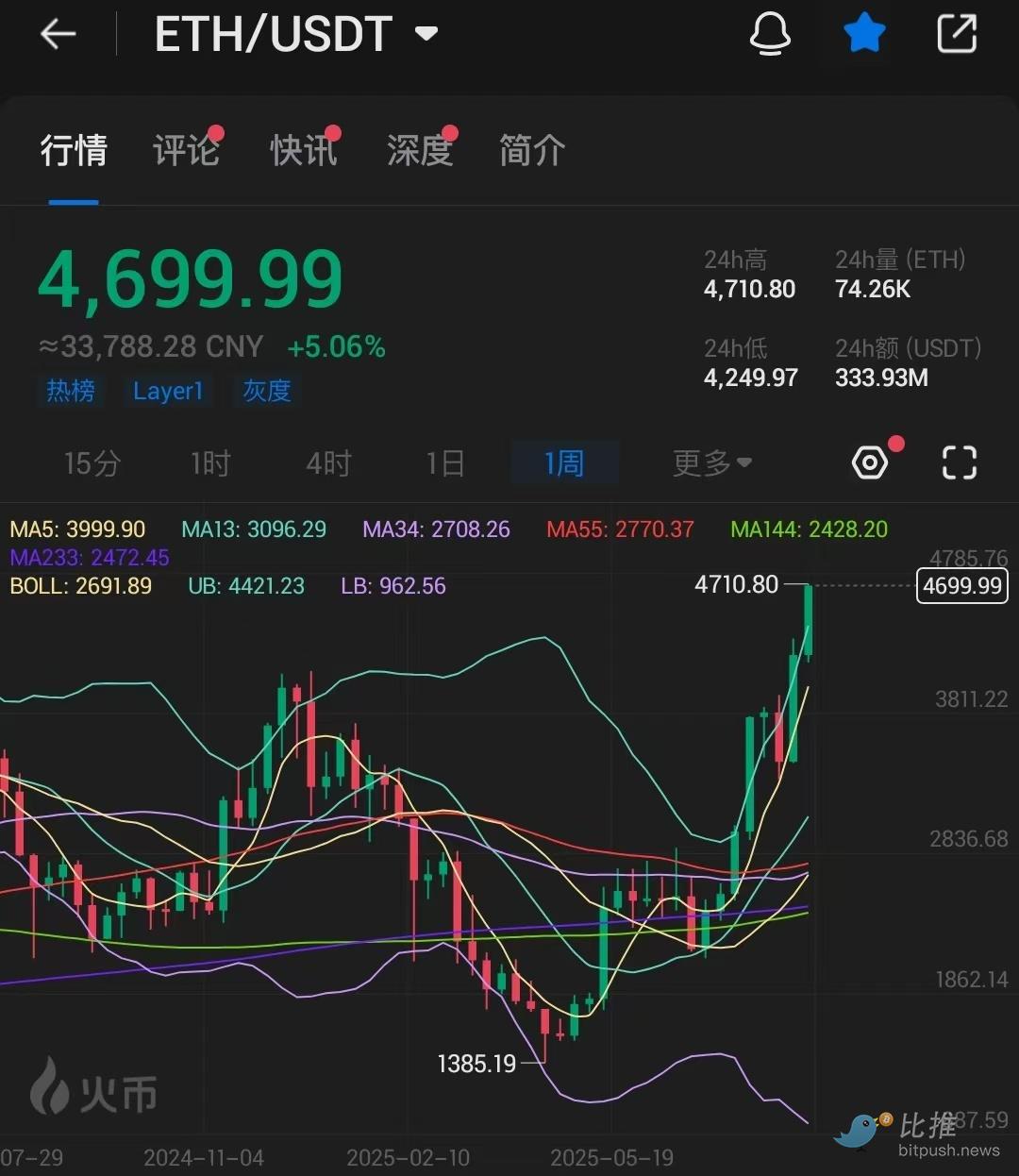Tap the 2025-05-19 date label
Image resolution: width=1019 pixels, height=1176 pixels.
[x=611, y=1158]
